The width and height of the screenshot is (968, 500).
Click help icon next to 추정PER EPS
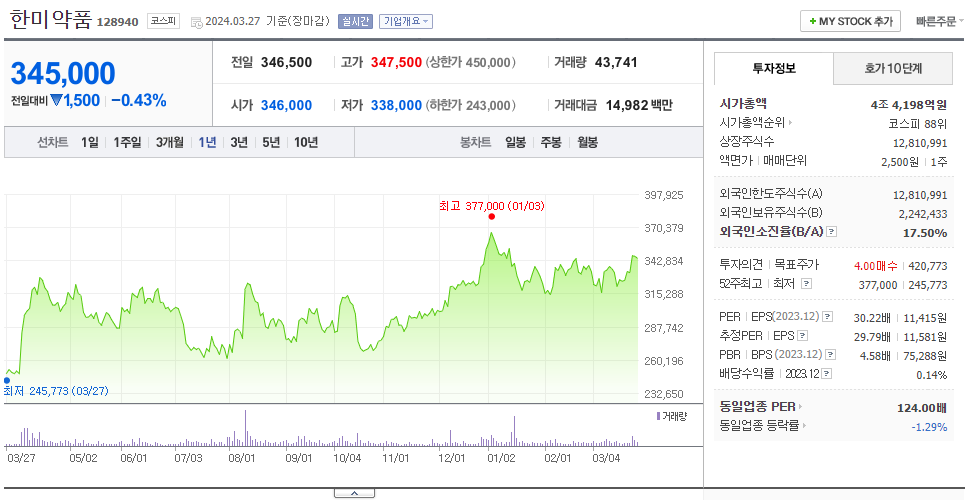tap(802, 336)
